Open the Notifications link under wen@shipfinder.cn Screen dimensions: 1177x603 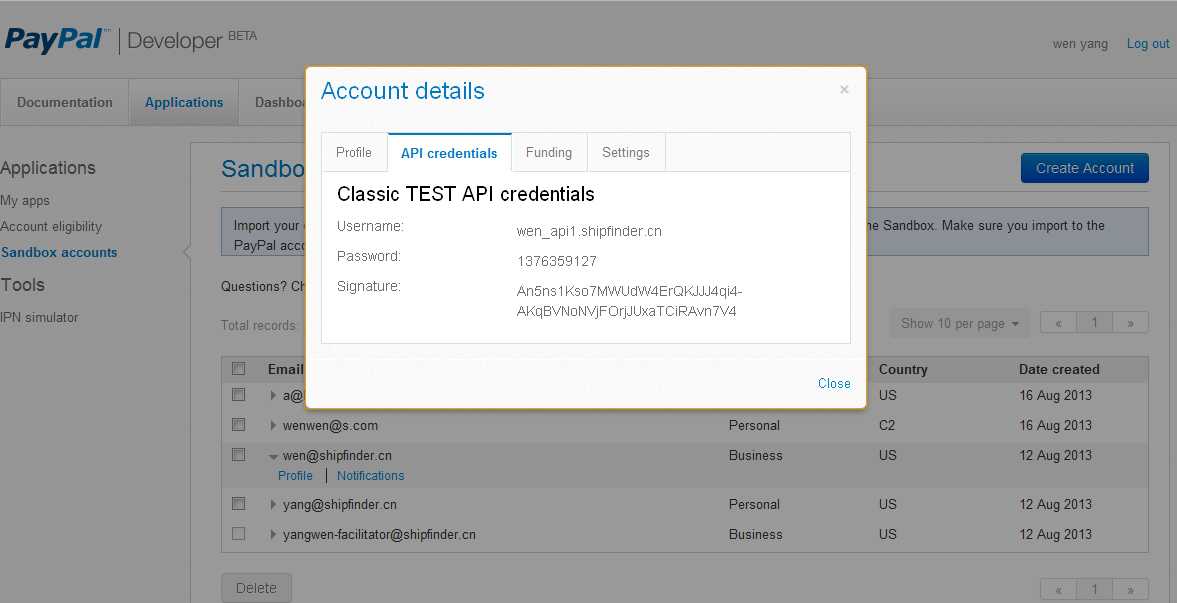[370, 476]
